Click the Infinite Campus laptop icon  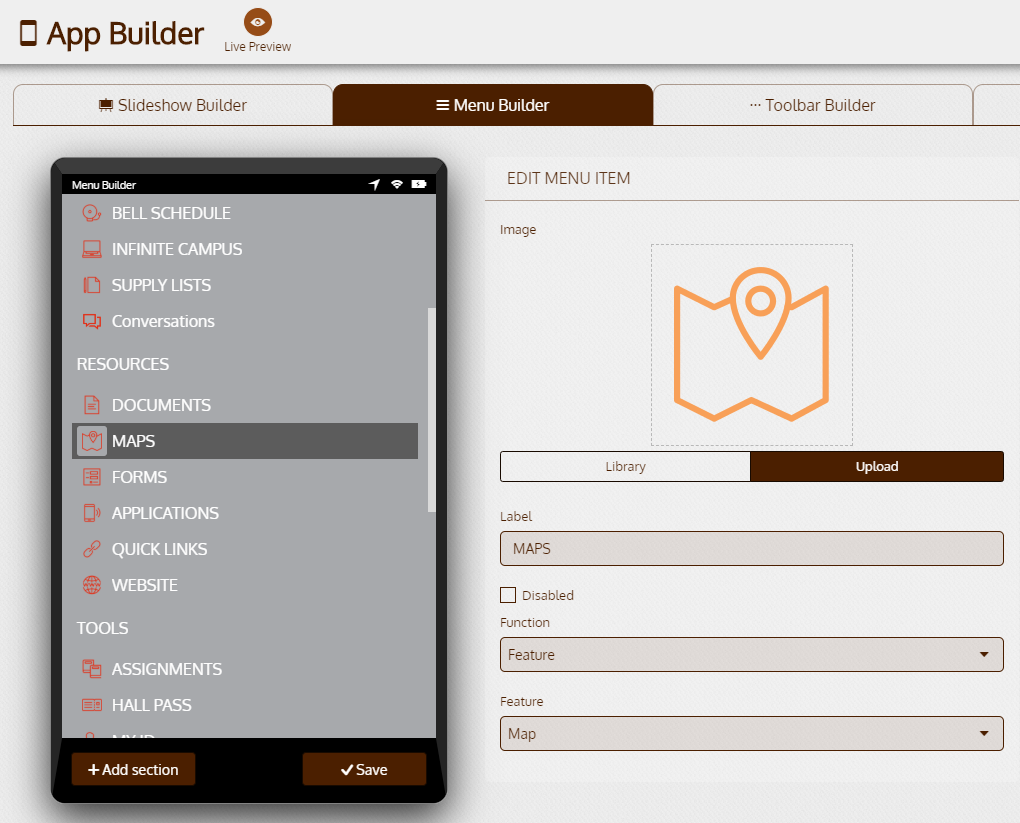click(x=92, y=249)
